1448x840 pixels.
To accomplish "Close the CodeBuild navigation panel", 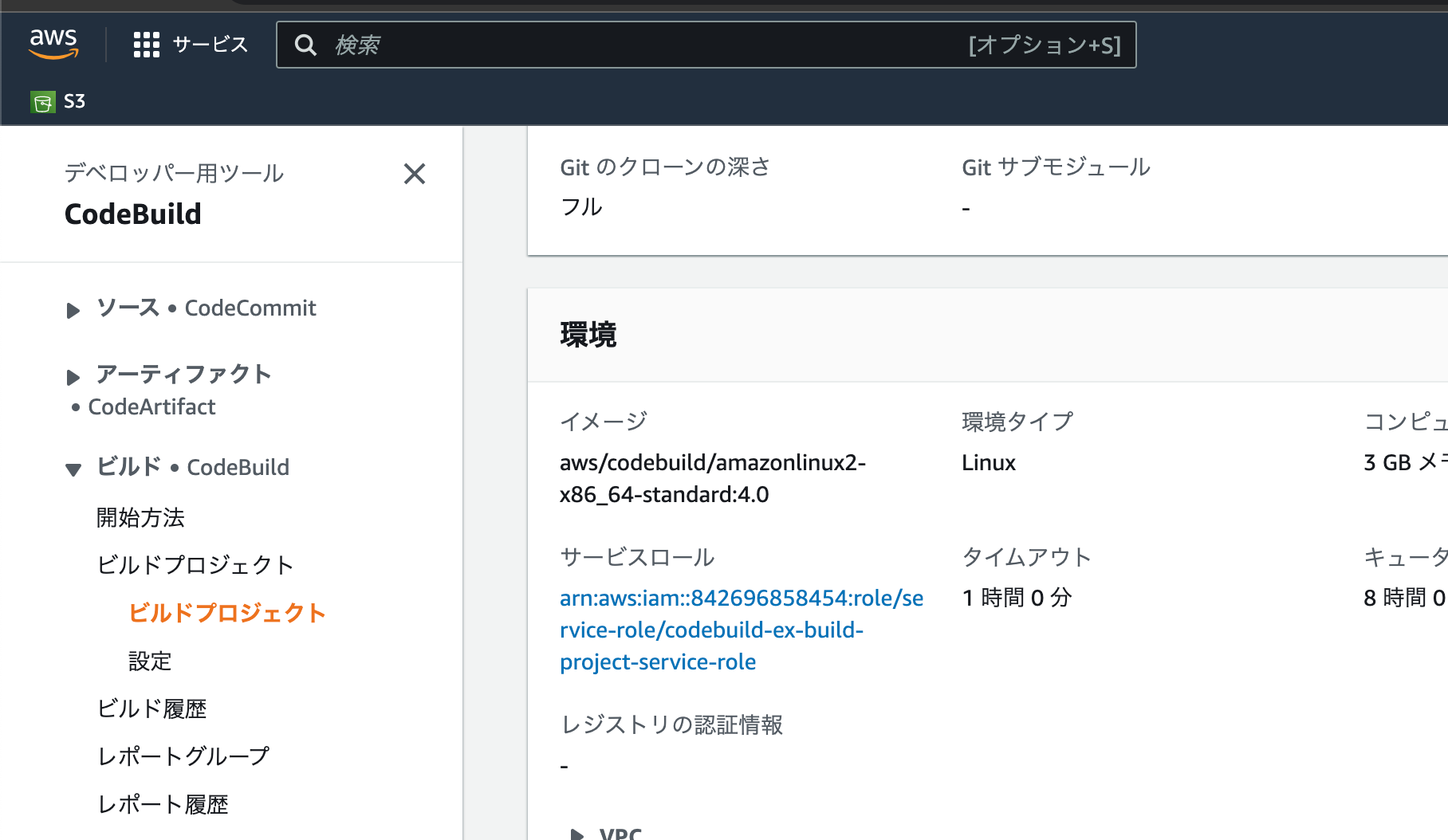I will pos(415,174).
